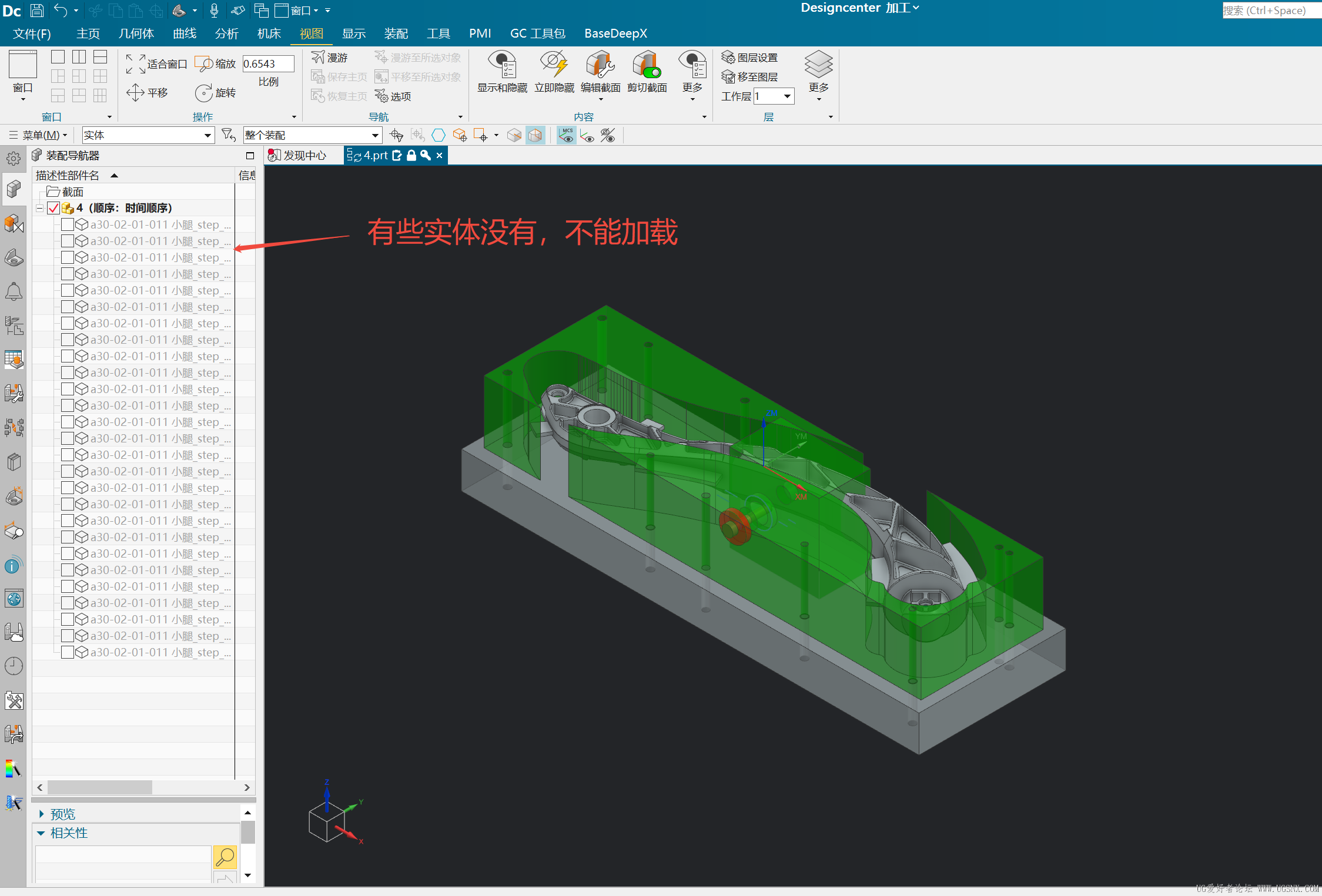
Task: Open the information icon in the sidebar
Action: coord(14,565)
